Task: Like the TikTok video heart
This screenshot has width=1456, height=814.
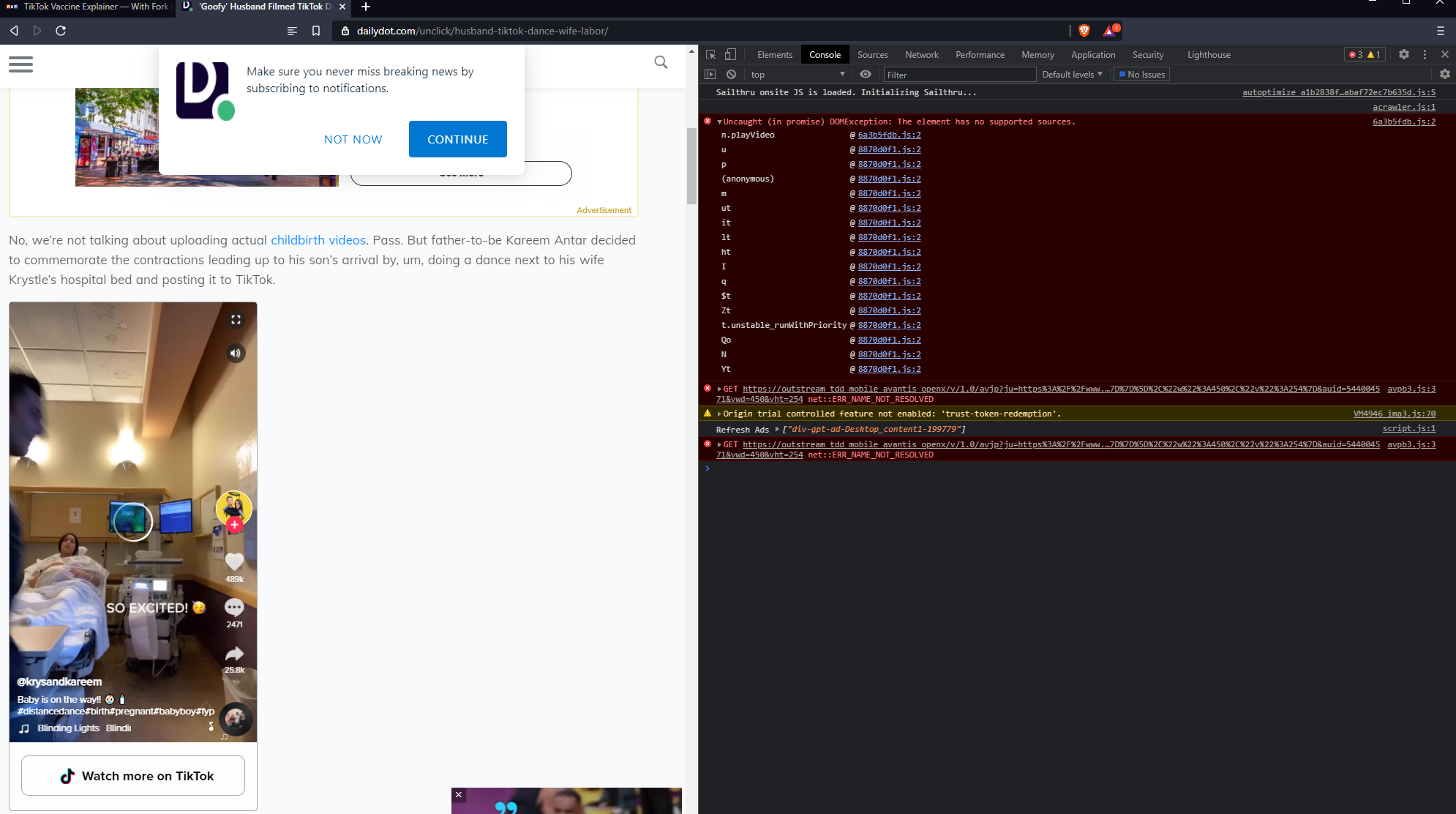Action: [233, 561]
